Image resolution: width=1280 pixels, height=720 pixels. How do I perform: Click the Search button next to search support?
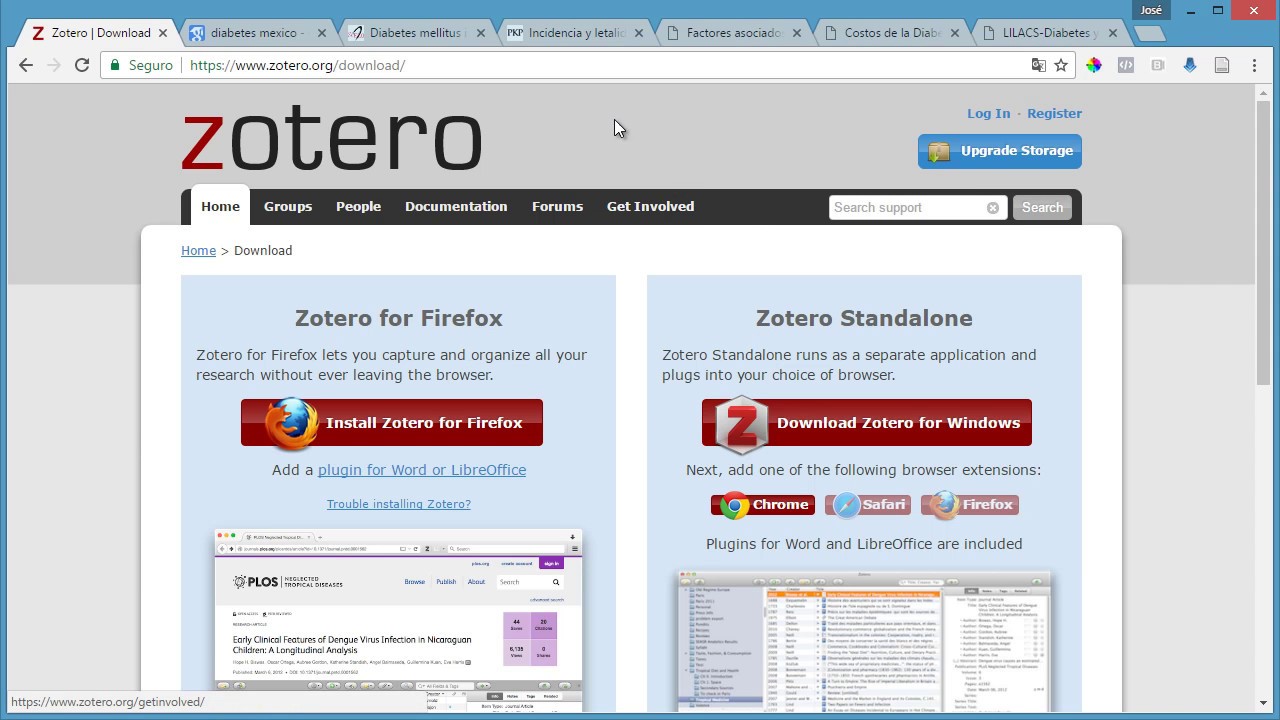1042,208
